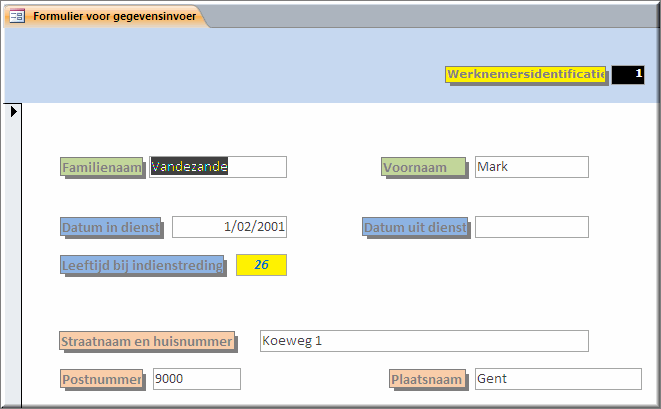The width and height of the screenshot is (661, 409).
Task: Click the form icon in the tab header
Action: pos(17,16)
